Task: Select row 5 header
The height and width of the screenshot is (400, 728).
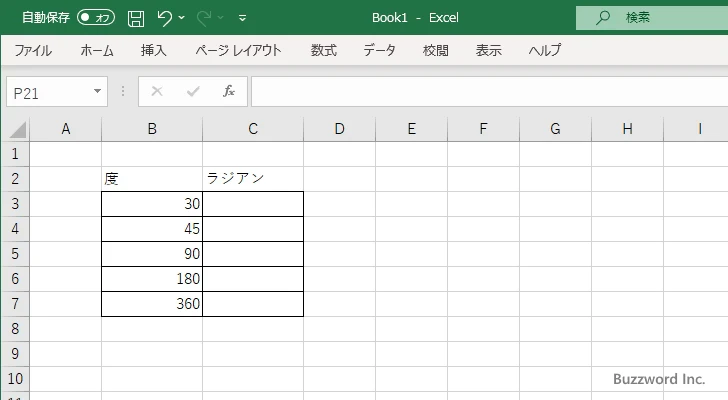Action: (15, 254)
